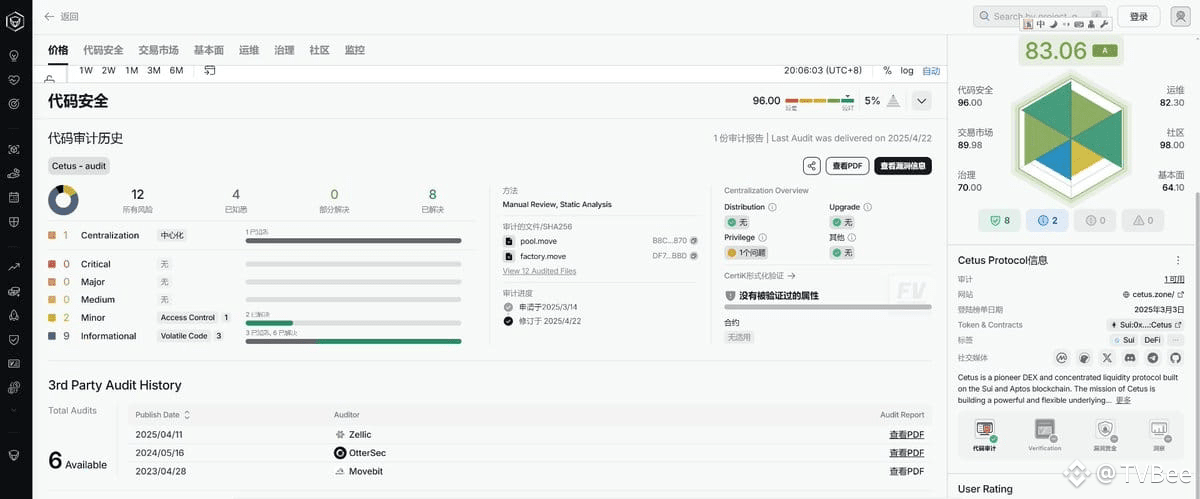Switch to the 交易市场 tab

[158, 50]
